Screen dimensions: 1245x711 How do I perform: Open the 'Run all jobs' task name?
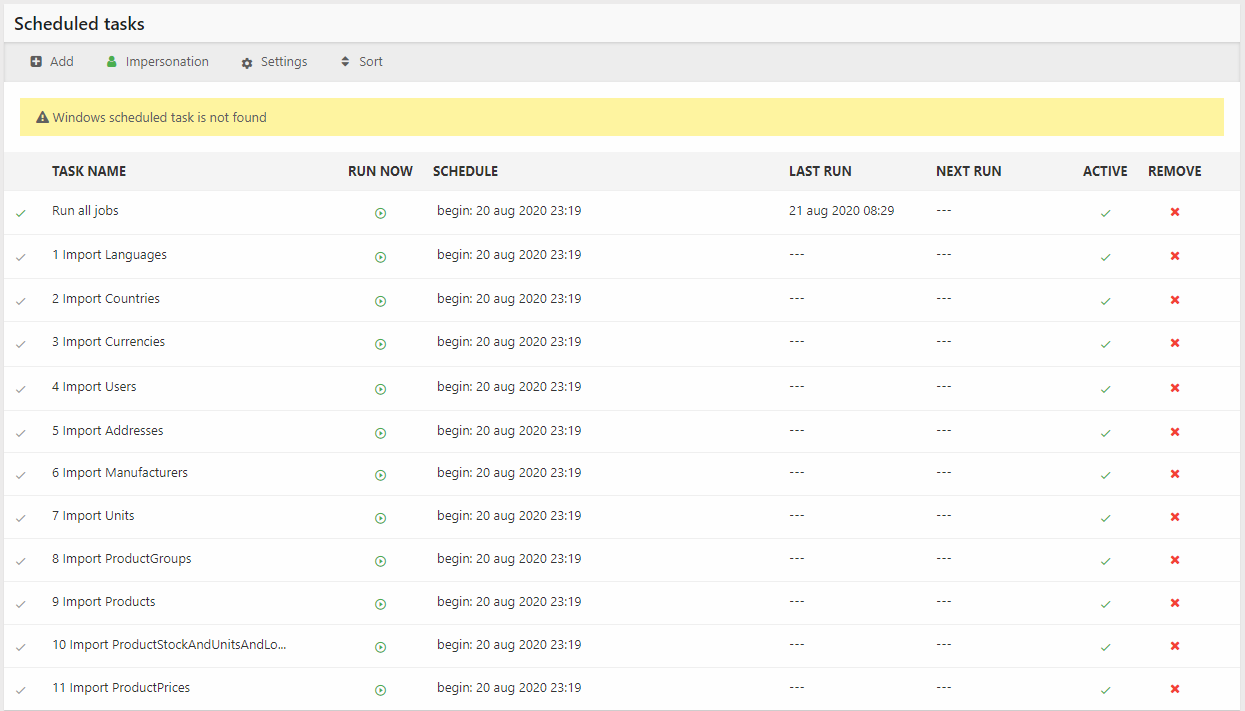[x=85, y=211]
